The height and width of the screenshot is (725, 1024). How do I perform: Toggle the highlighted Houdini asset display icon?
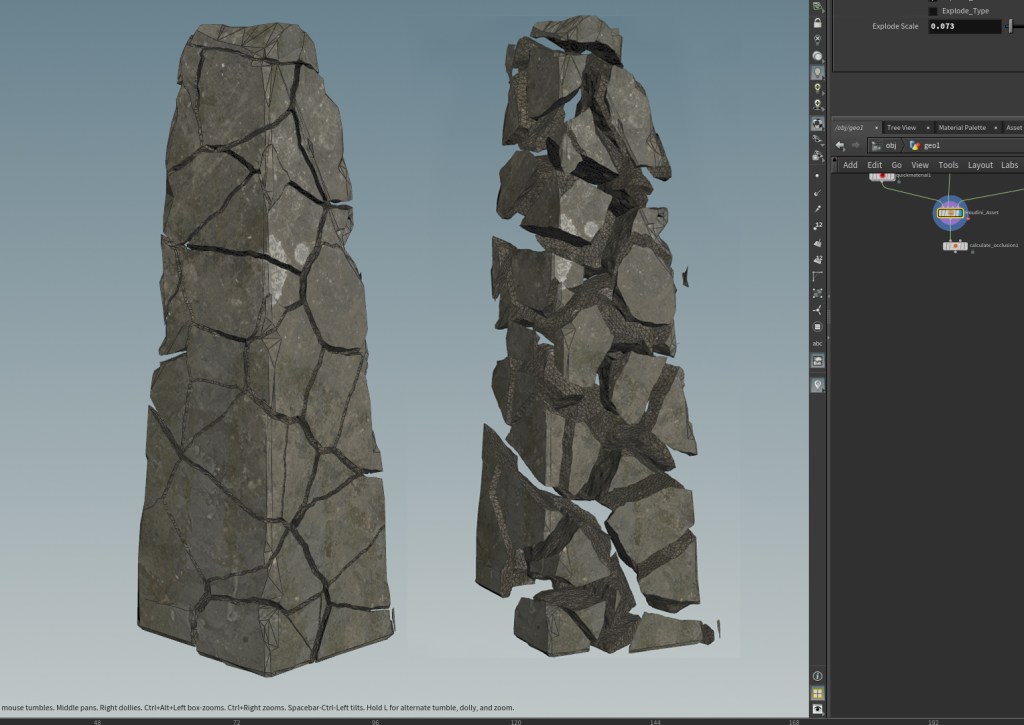point(818,124)
